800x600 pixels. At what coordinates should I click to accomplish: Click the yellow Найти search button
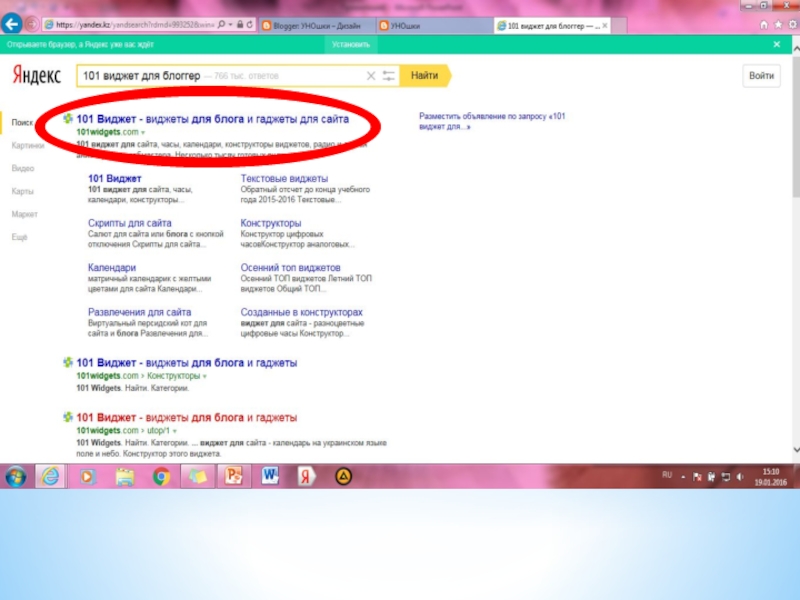click(x=425, y=76)
